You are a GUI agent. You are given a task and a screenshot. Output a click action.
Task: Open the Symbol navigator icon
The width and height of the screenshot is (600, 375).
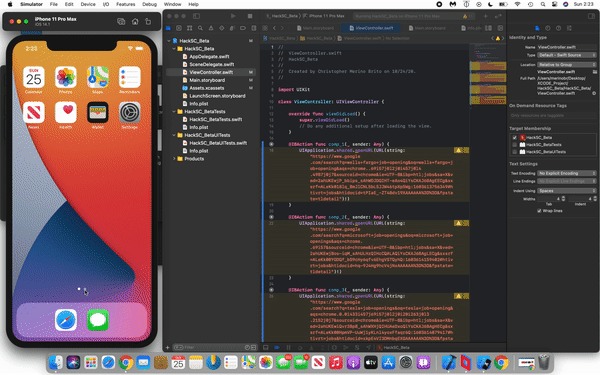coord(189,28)
